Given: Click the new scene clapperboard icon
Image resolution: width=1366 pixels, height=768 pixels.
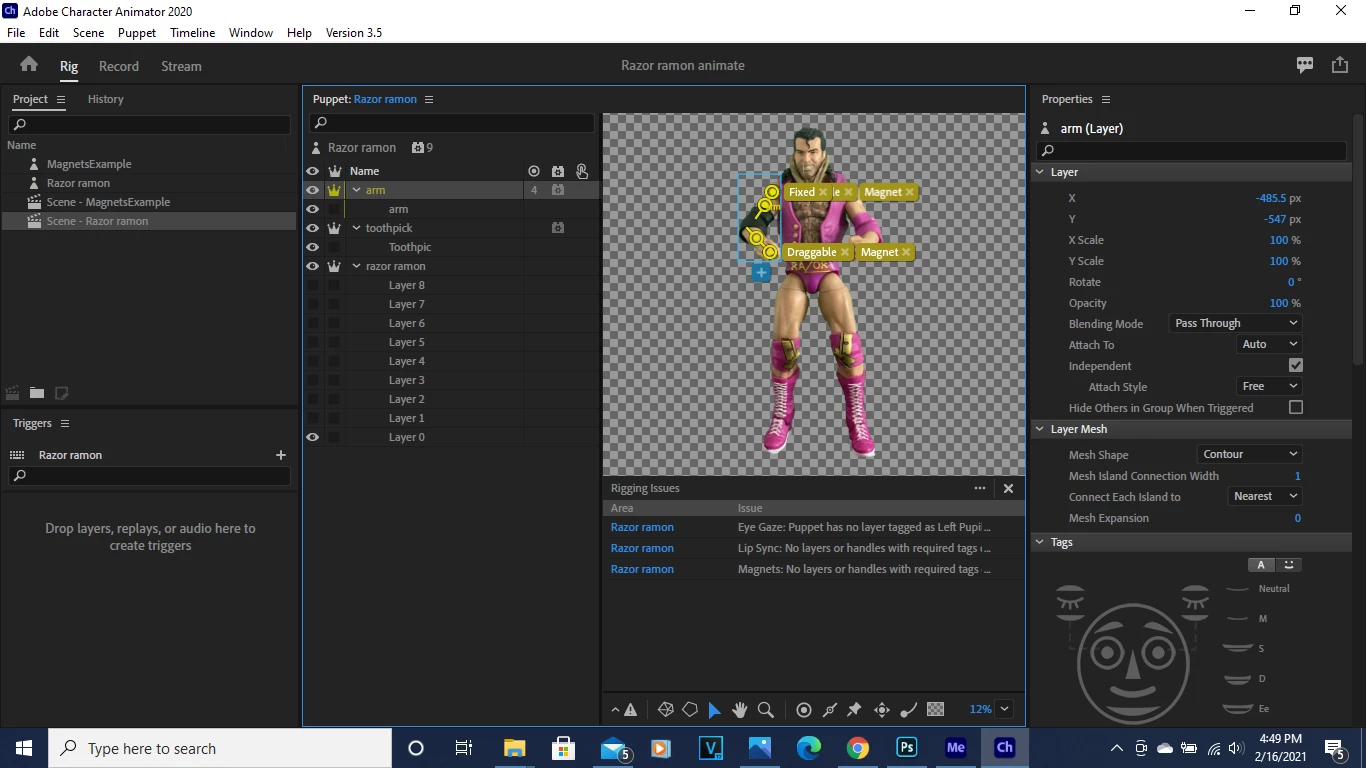Looking at the screenshot, I should click(13, 393).
